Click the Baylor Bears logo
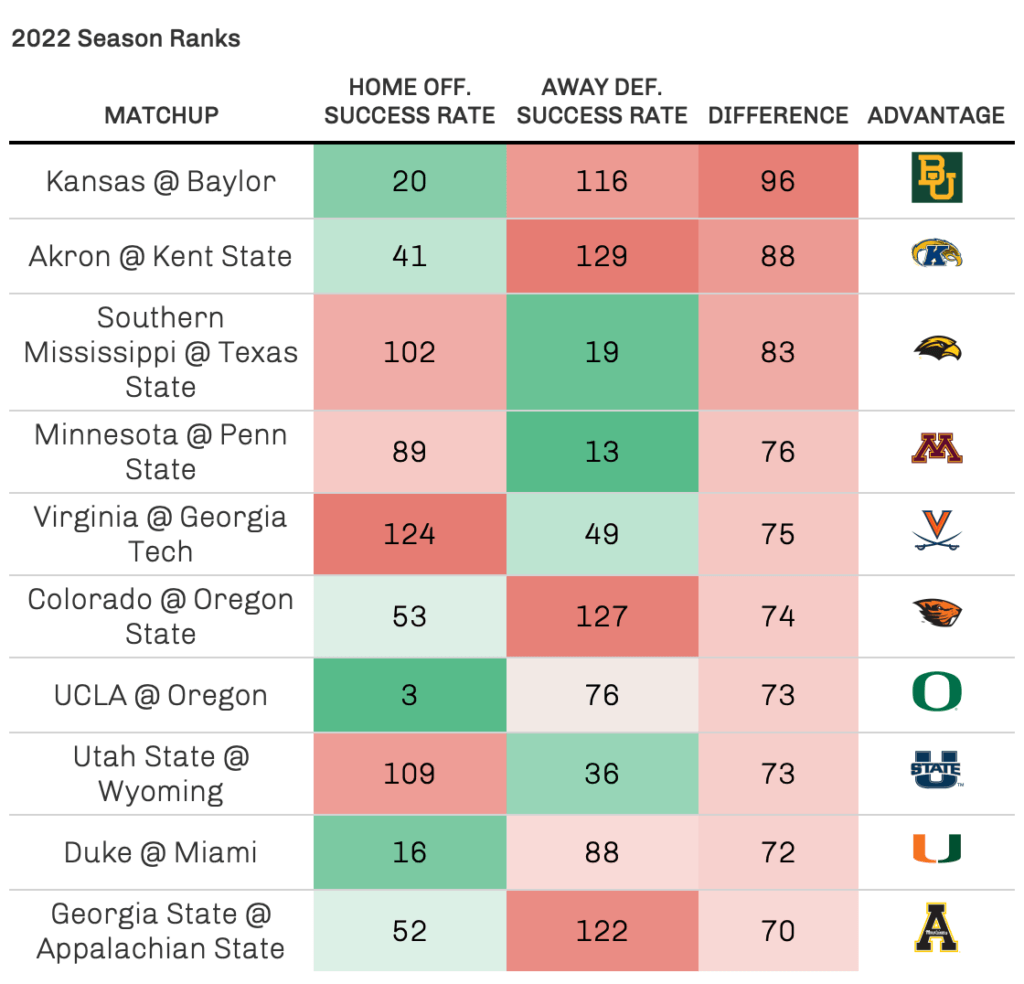The image size is (1024, 984). (936, 180)
